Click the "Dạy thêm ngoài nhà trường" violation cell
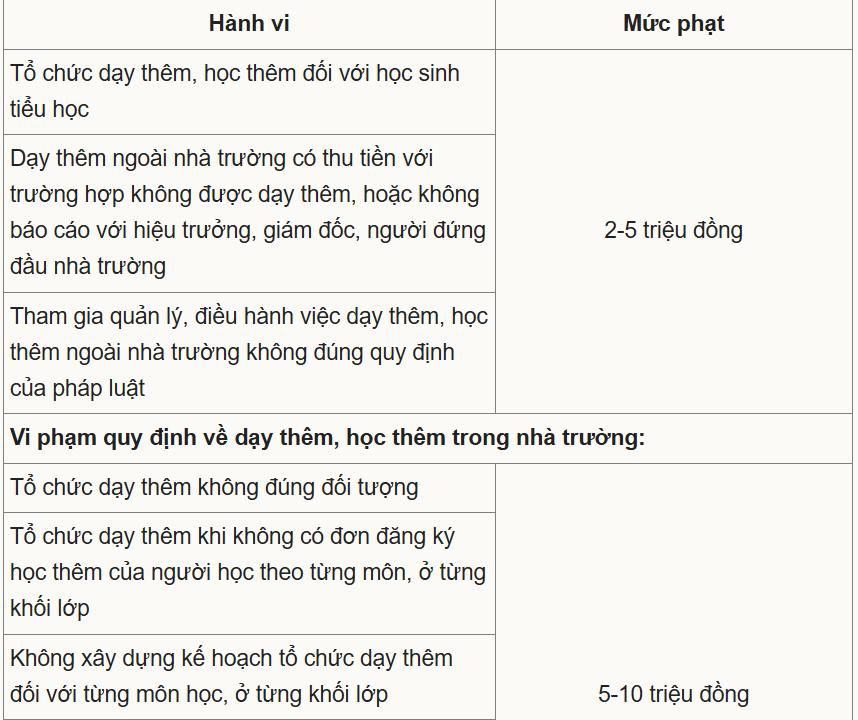 click(248, 212)
